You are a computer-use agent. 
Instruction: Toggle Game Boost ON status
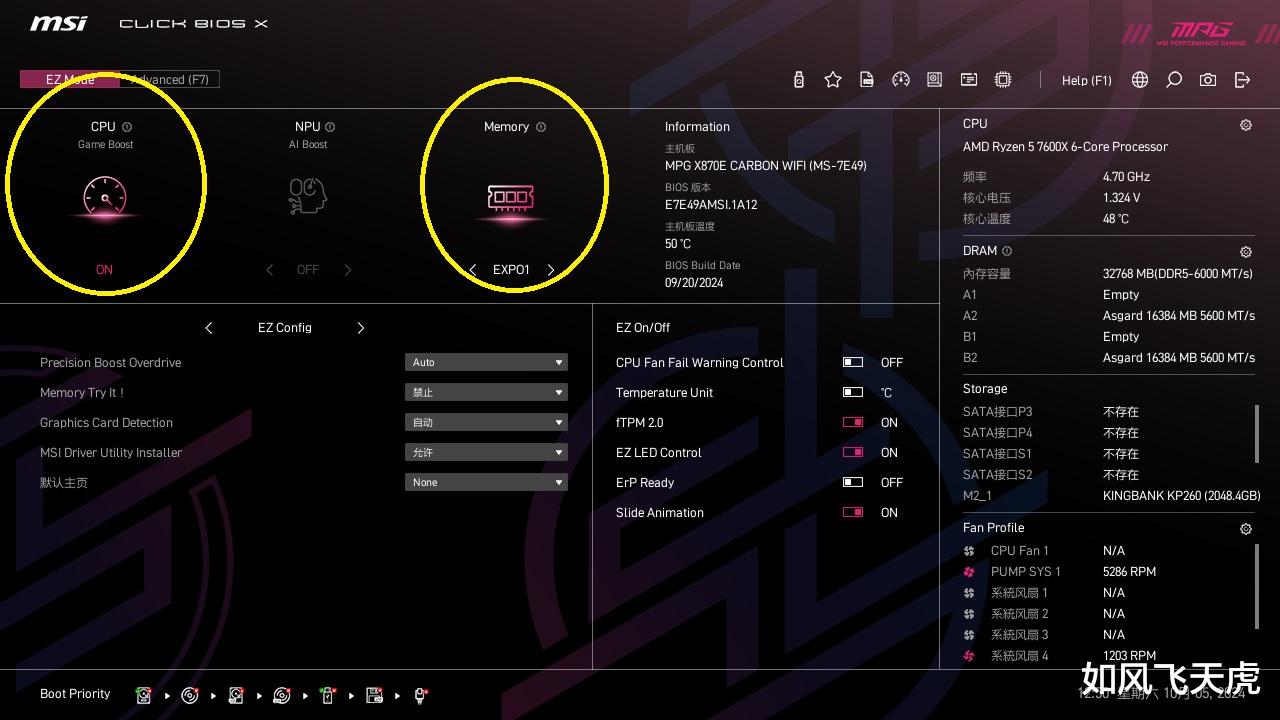pos(104,270)
